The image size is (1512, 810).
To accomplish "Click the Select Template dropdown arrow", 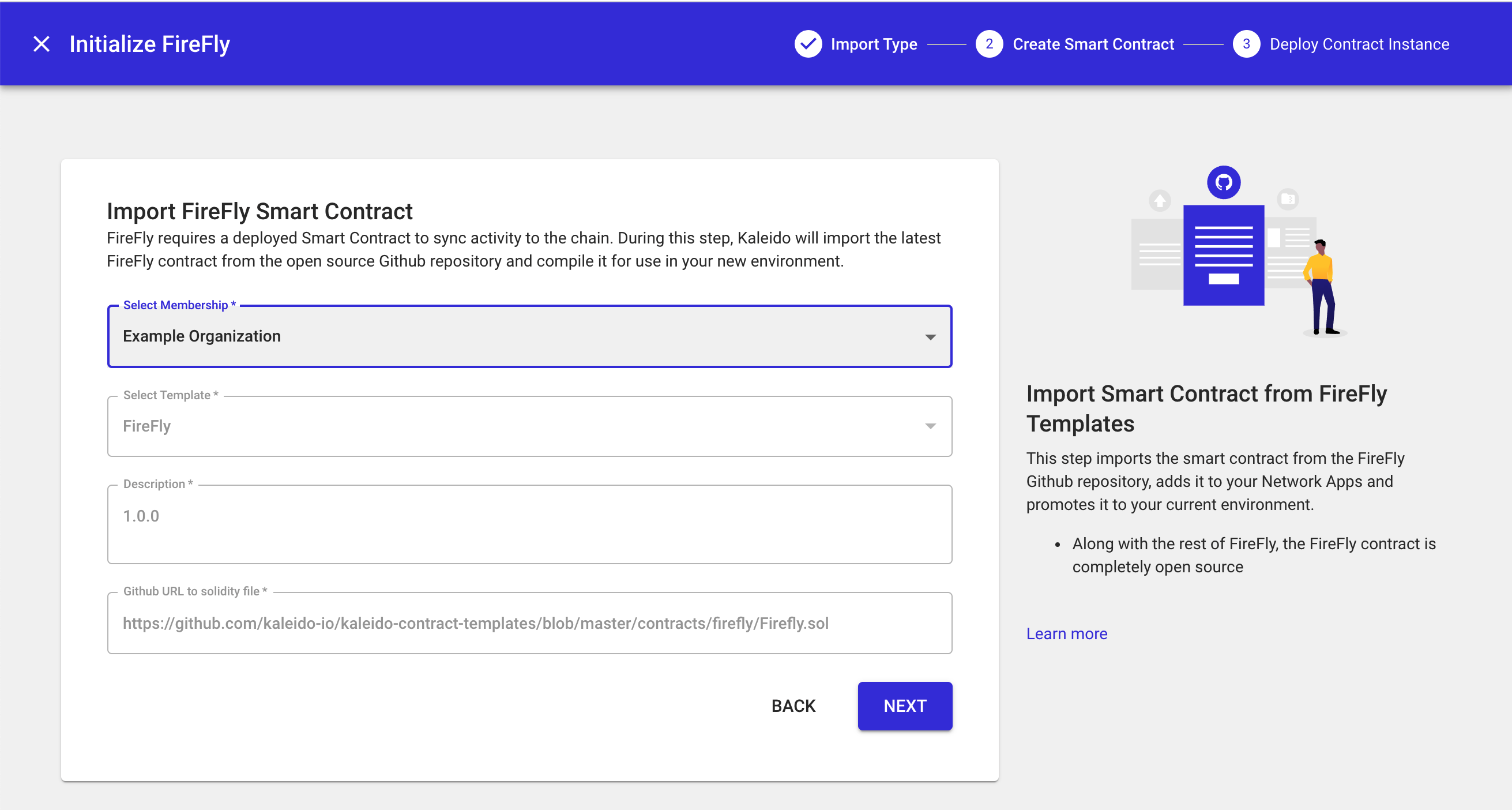I will click(x=930, y=426).
